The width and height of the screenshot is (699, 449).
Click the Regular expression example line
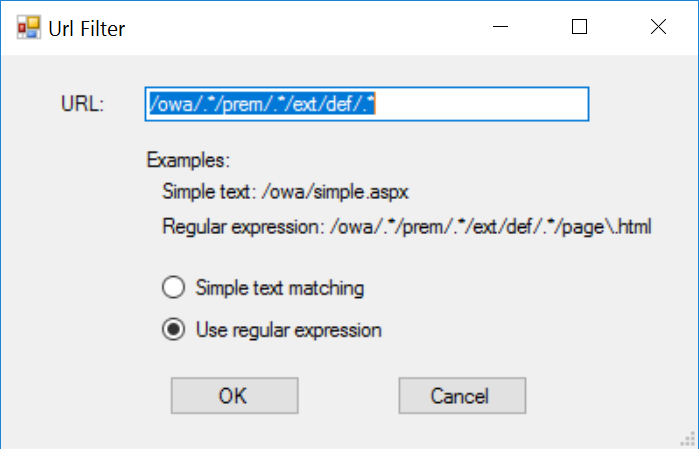coord(406,227)
